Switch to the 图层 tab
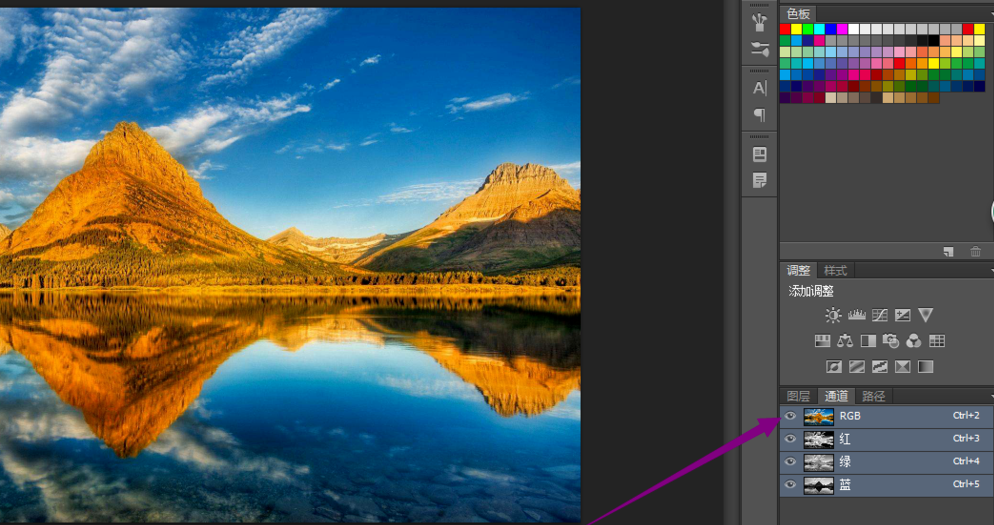The height and width of the screenshot is (525, 994). click(x=798, y=396)
